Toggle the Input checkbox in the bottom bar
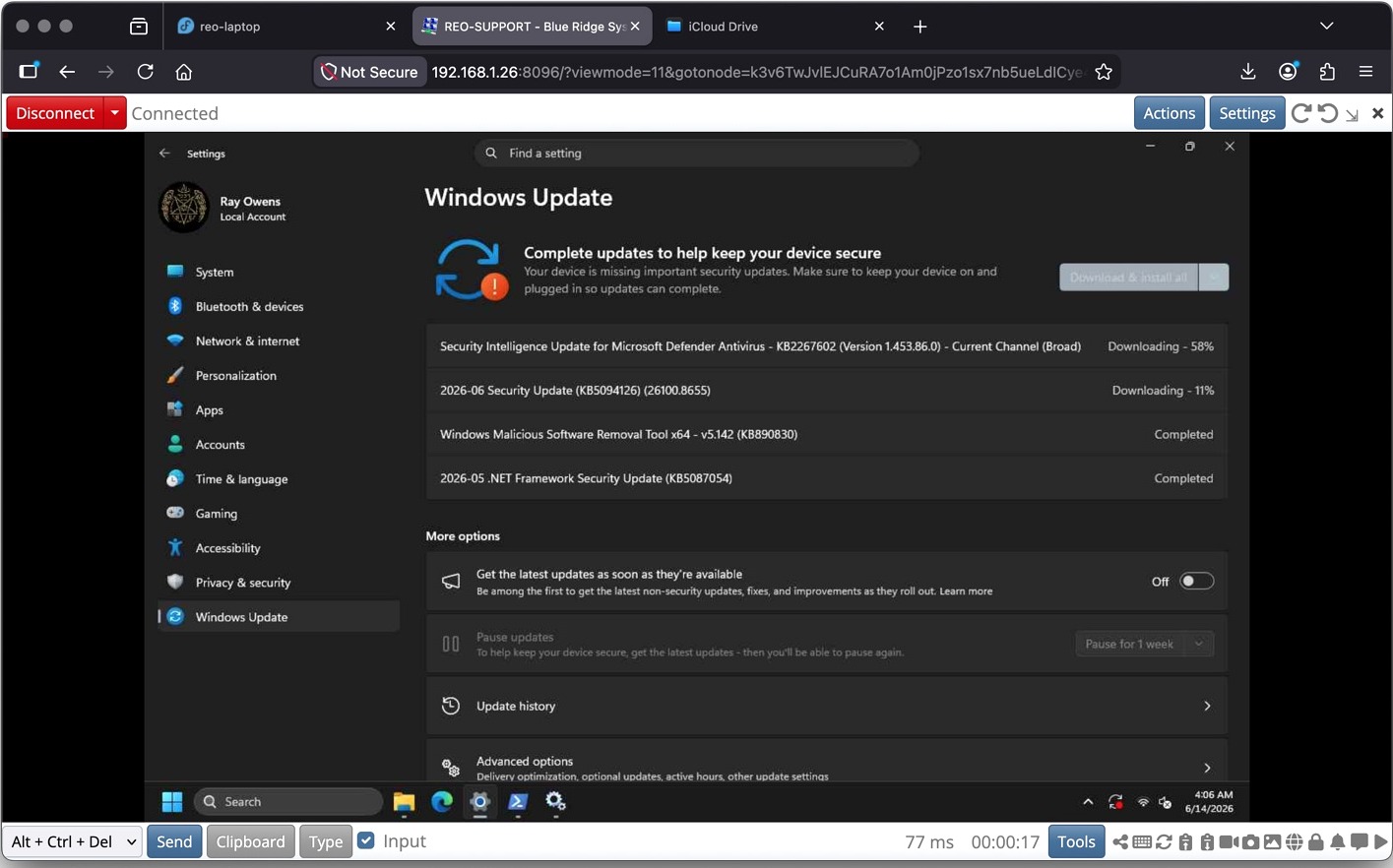Screen dimensions: 1393x868 pyautogui.click(x=366, y=840)
